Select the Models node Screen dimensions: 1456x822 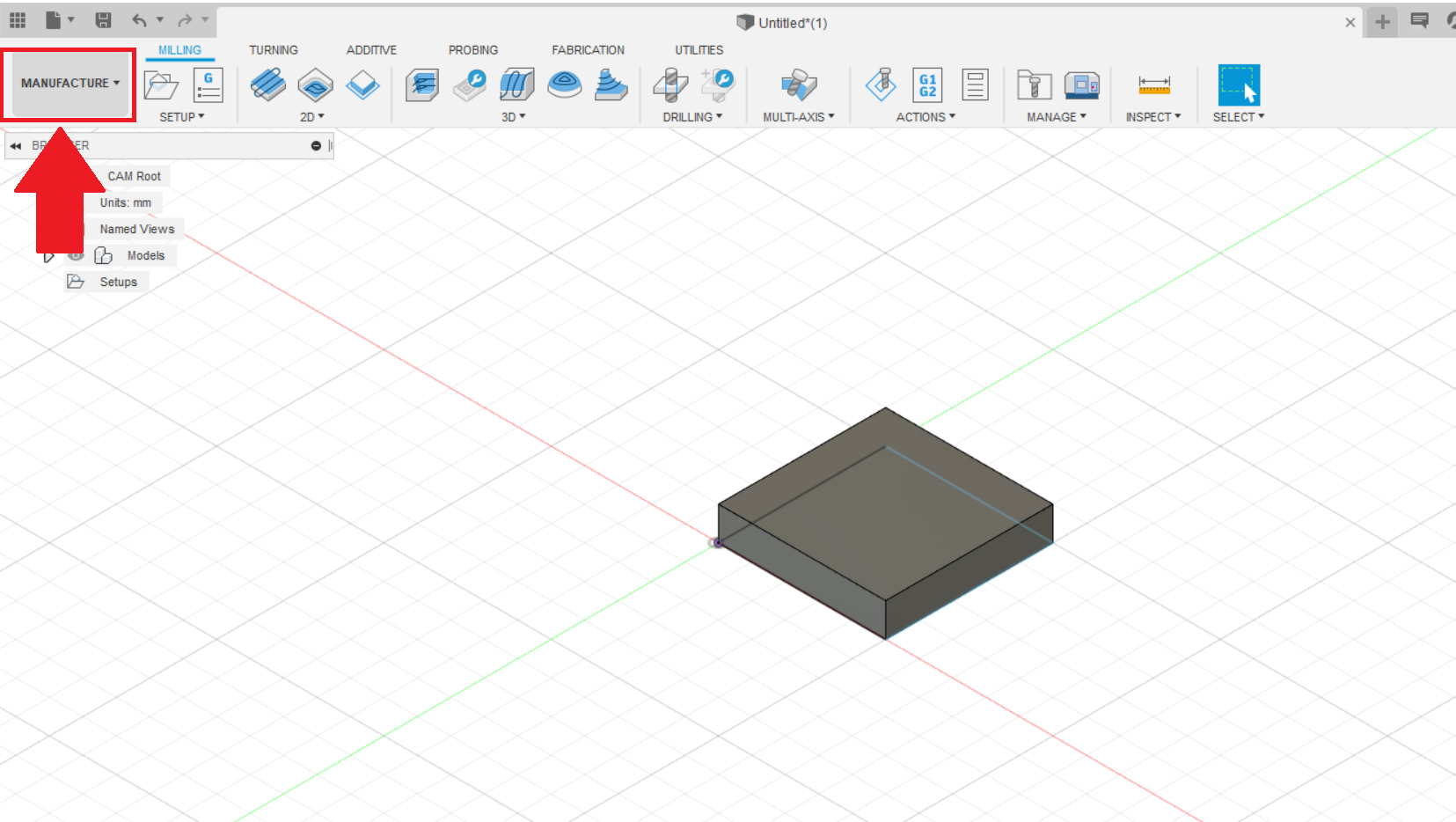tap(146, 255)
